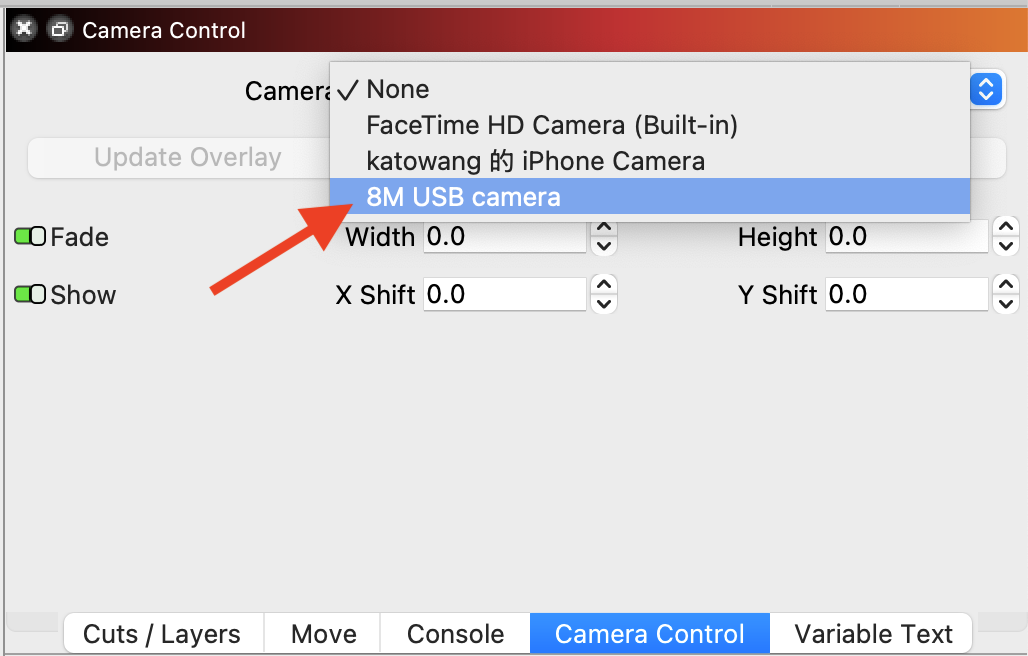Toggle the Fade switch
Viewport: 1028px width, 656px height.
[x=30, y=237]
